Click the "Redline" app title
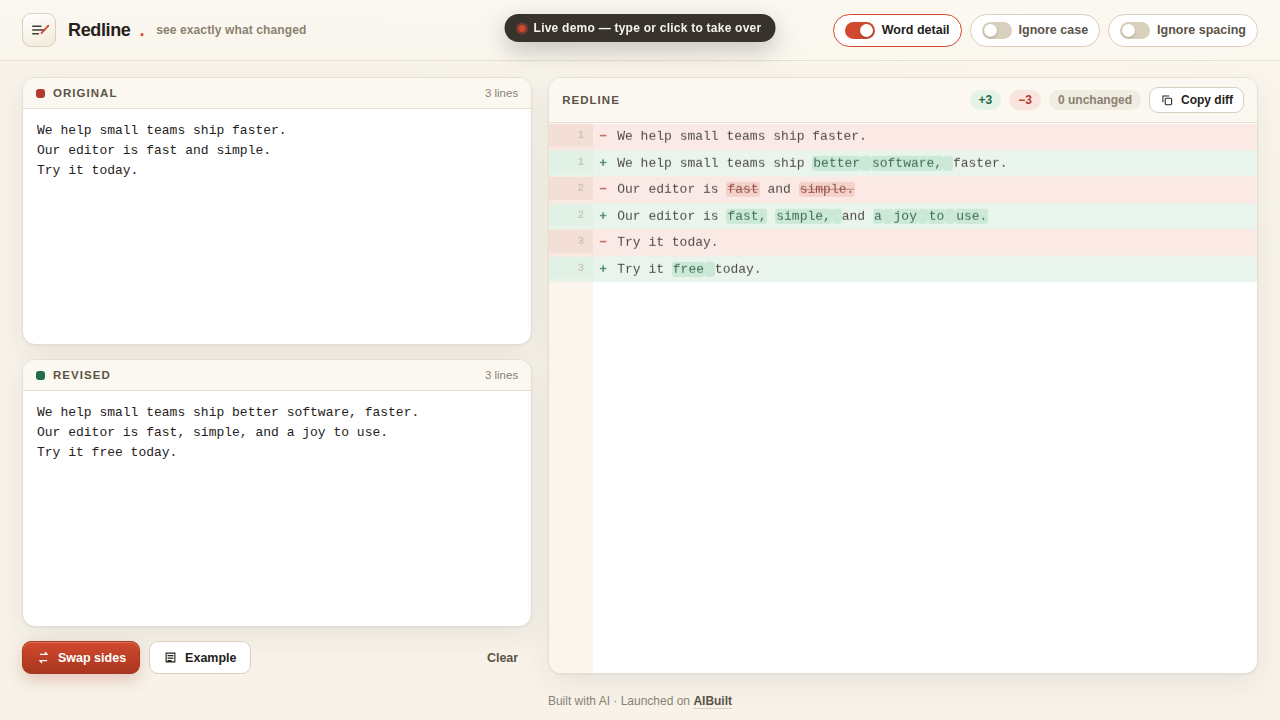This screenshot has width=1280, height=720. [99, 30]
